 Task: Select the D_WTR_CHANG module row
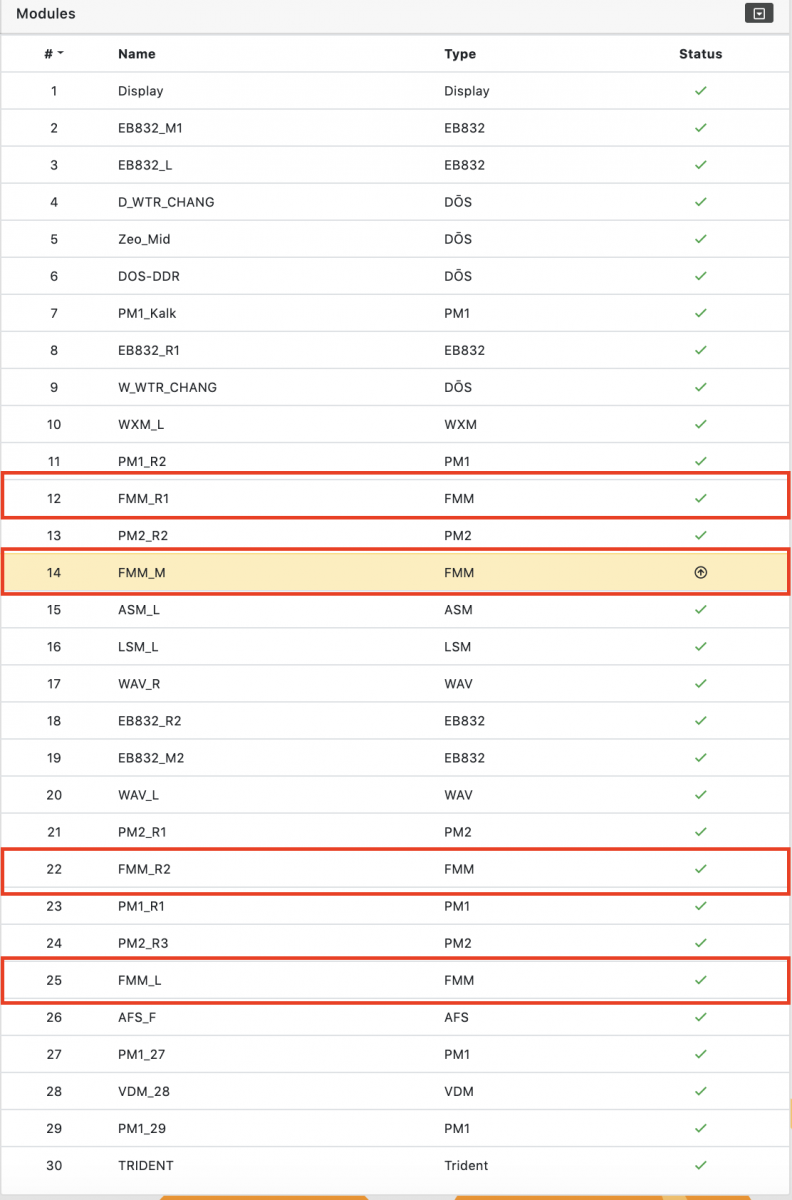396,202
